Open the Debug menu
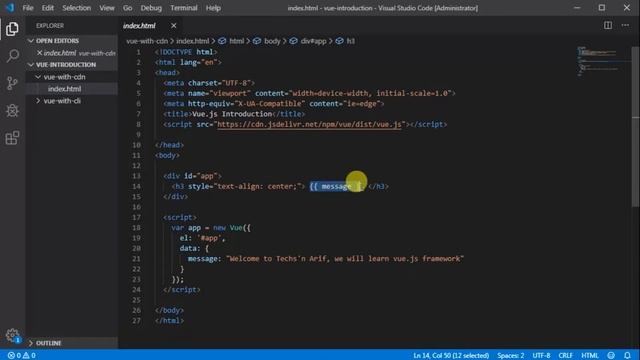The image size is (640, 360). 151,8
